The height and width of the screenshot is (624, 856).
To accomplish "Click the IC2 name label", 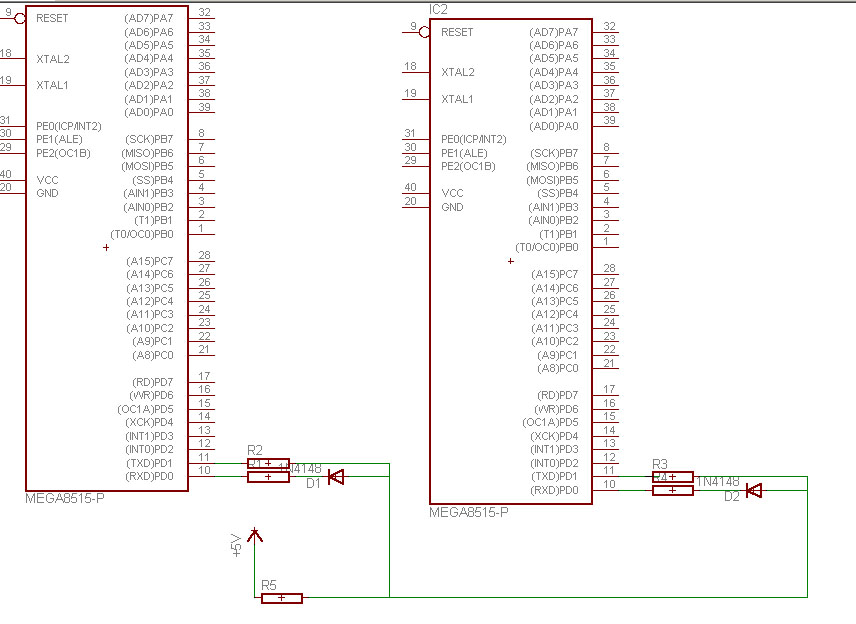I will [x=438, y=9].
